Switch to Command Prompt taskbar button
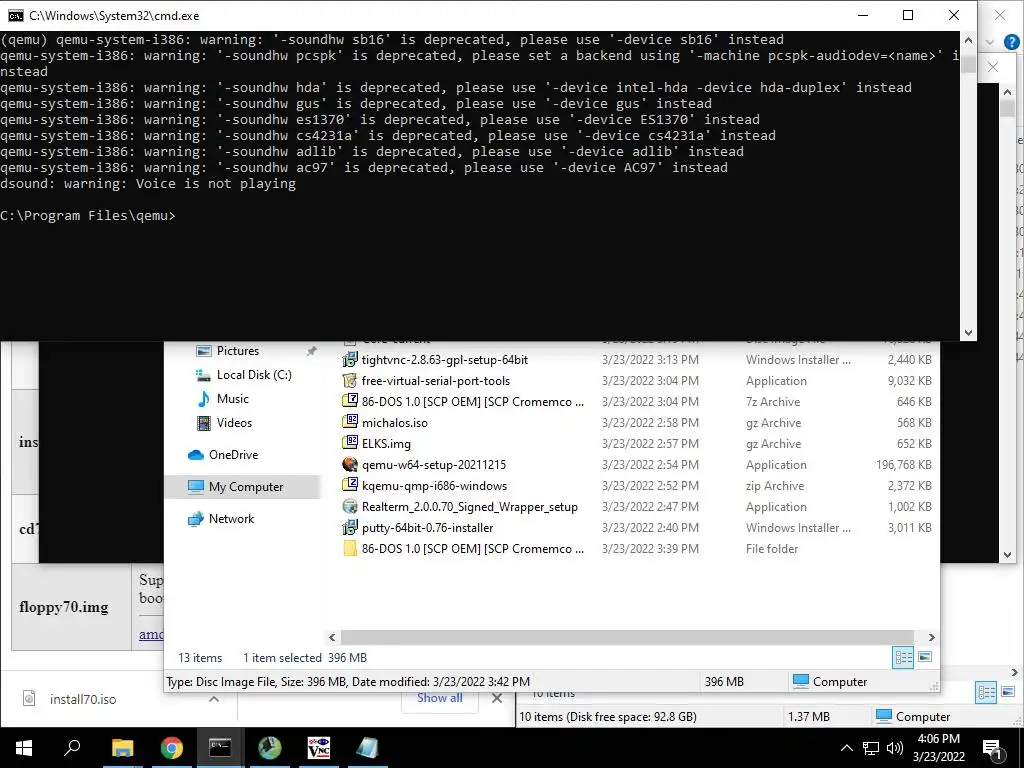The width and height of the screenshot is (1024, 768). tap(220, 748)
